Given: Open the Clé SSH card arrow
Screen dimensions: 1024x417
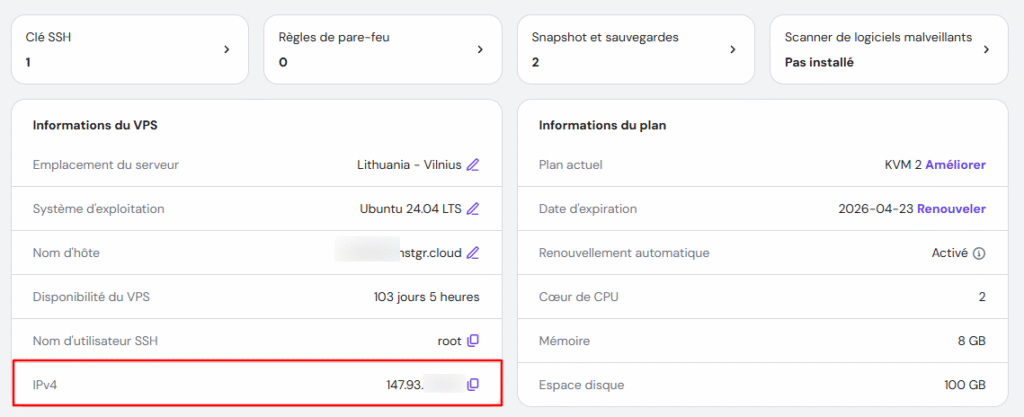Looking at the screenshot, I should (x=227, y=49).
